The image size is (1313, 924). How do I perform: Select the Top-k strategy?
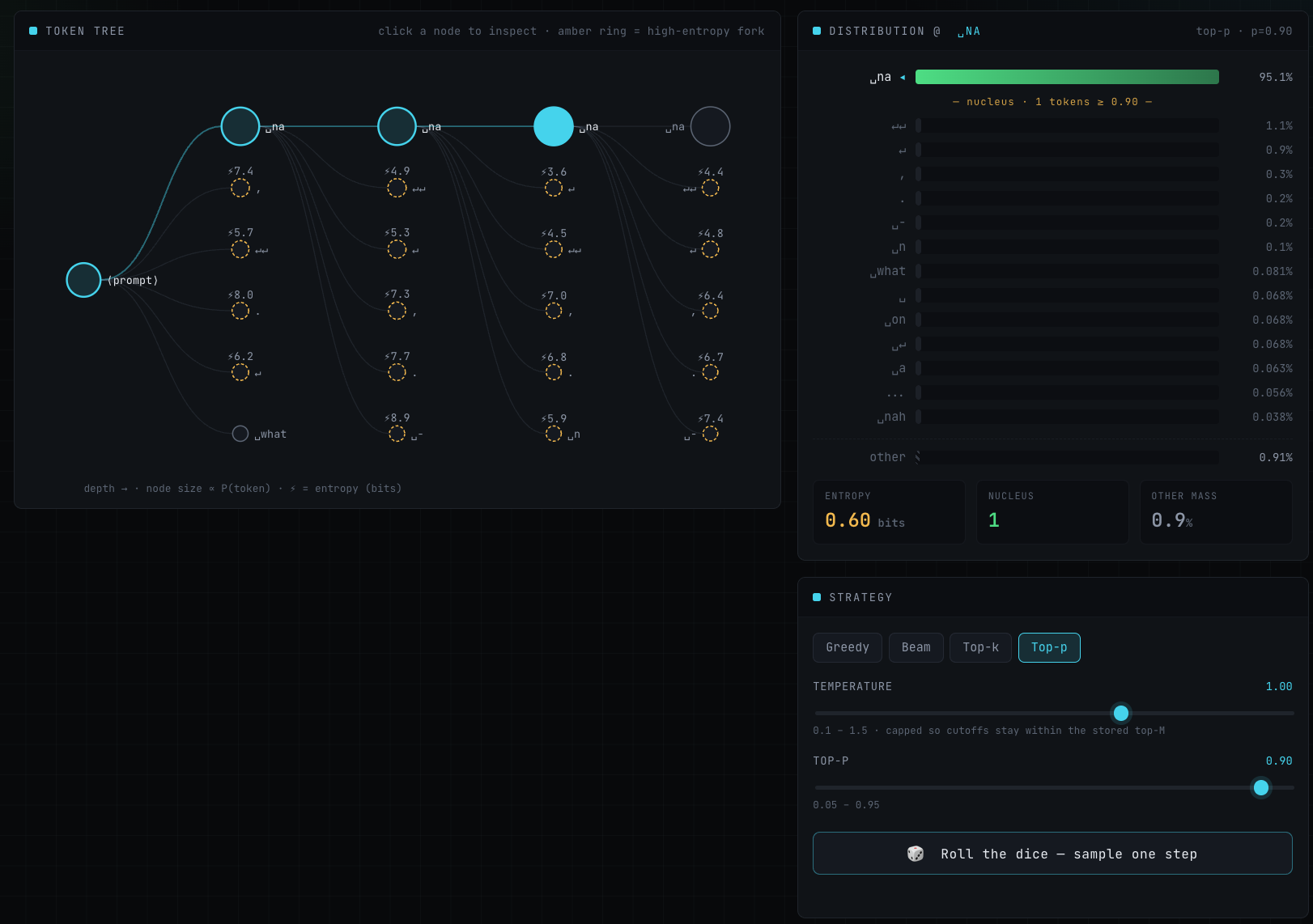(981, 647)
